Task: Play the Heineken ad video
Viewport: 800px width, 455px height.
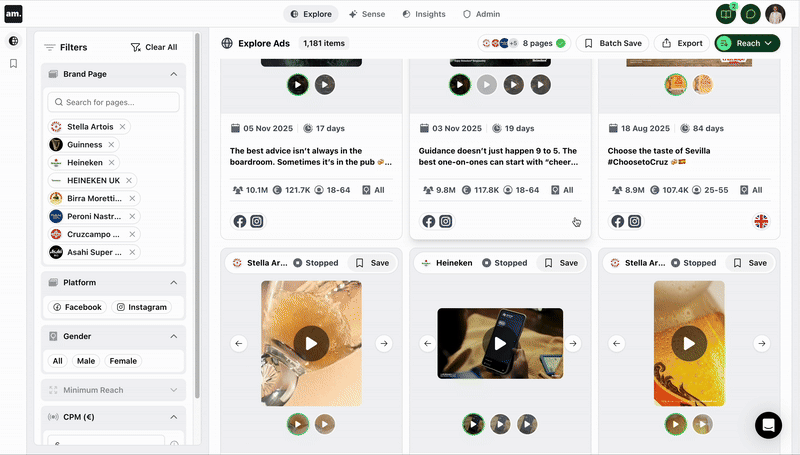Action: pos(499,343)
